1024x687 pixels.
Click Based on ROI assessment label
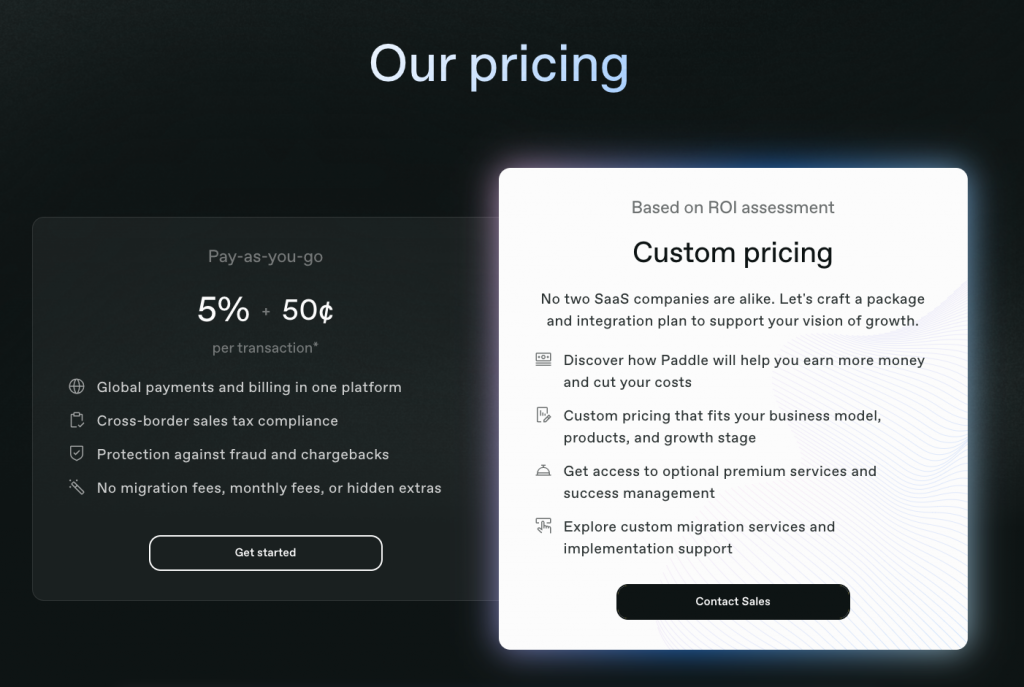click(733, 208)
